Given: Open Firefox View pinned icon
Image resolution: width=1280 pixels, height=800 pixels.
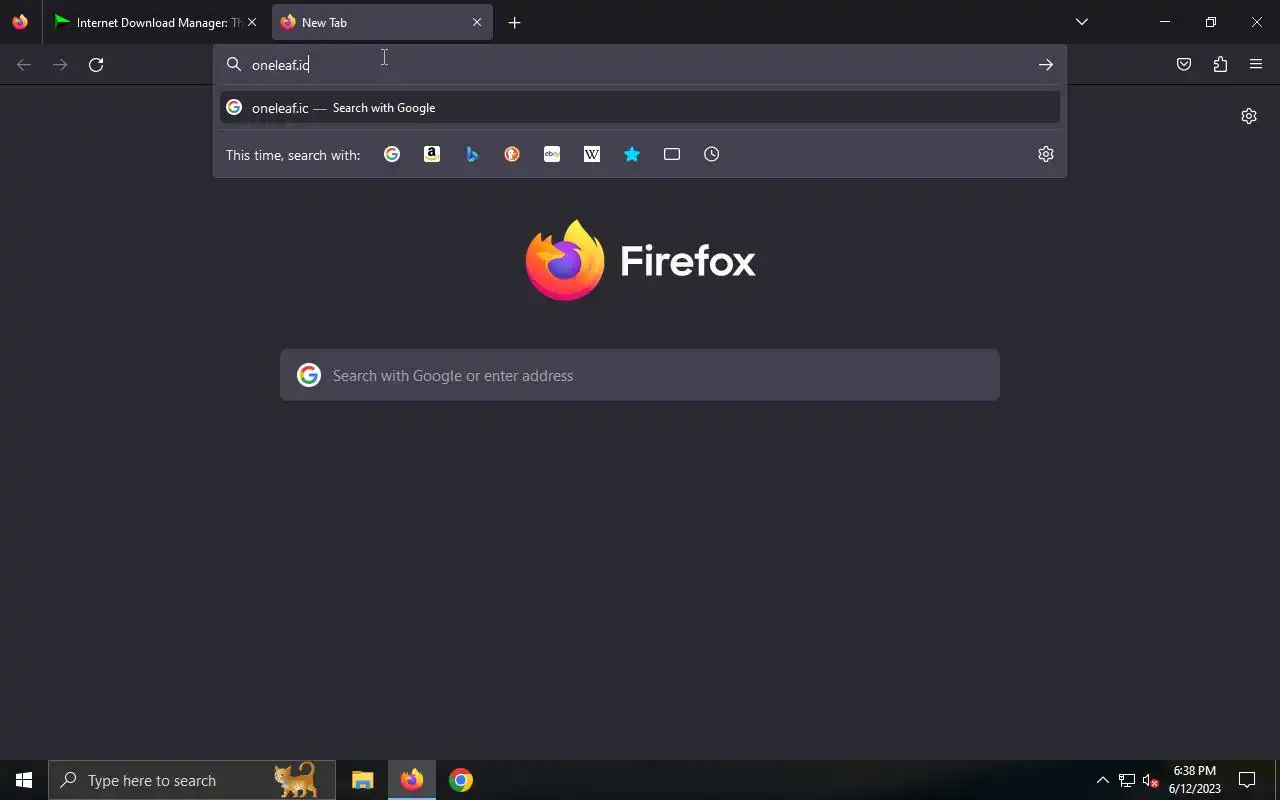Looking at the screenshot, I should point(20,22).
